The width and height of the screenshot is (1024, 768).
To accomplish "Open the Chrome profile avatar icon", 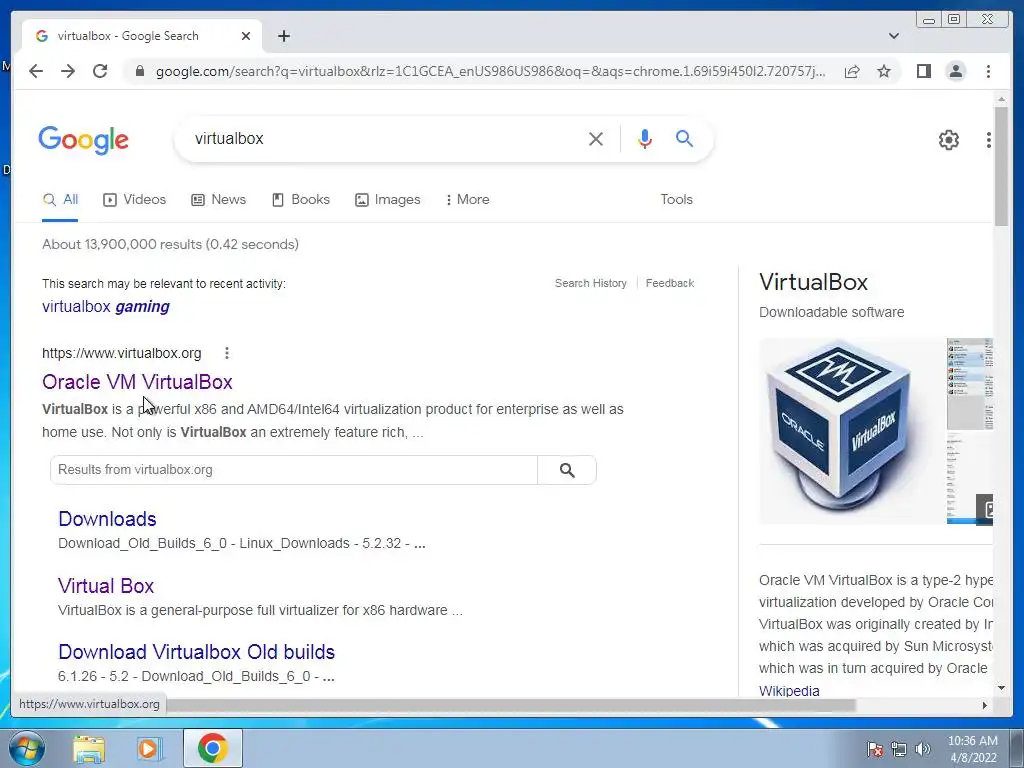I will [x=955, y=71].
